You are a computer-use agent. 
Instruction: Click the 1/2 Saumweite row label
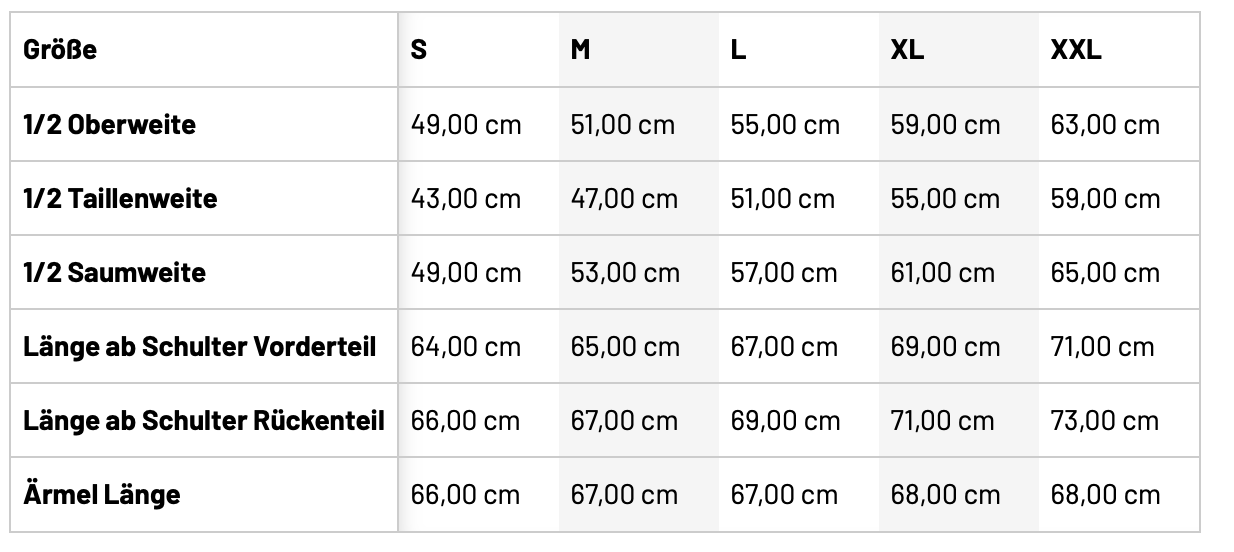click(x=114, y=273)
